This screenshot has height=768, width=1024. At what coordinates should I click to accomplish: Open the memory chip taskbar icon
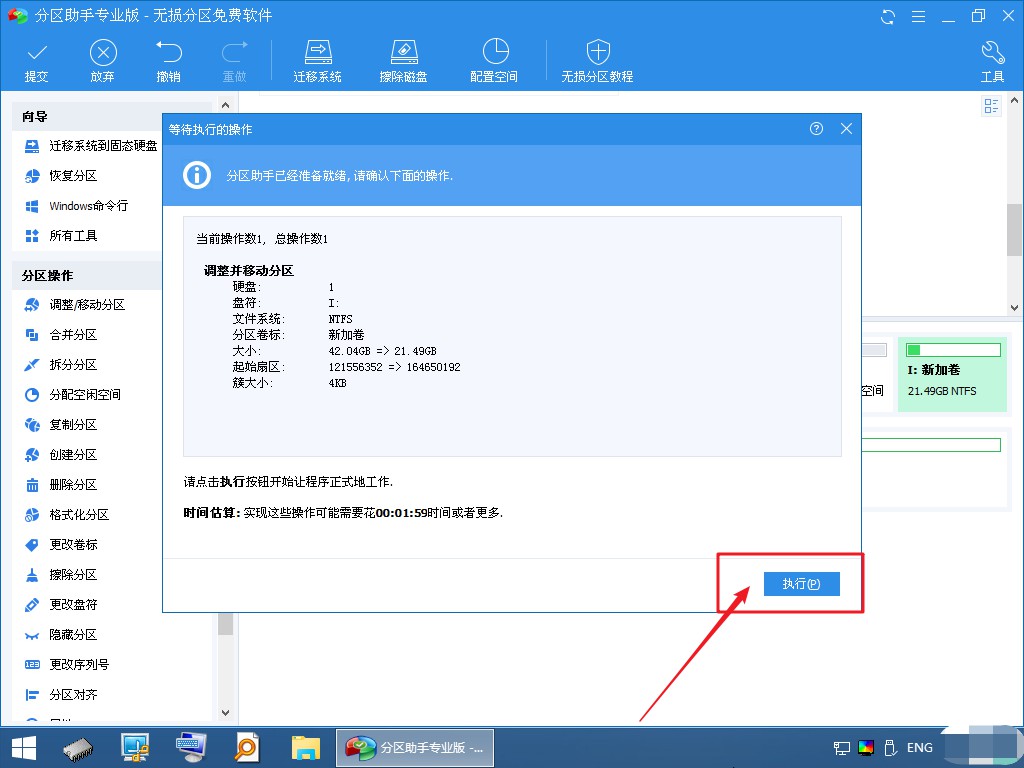78,748
